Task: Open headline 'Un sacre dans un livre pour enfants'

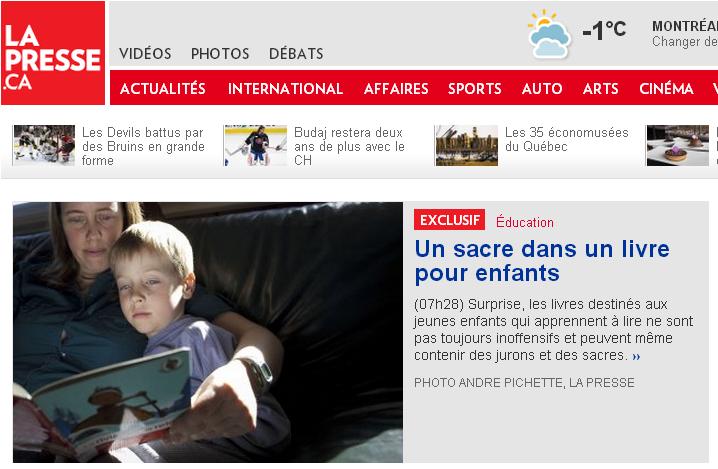Action: (542, 261)
